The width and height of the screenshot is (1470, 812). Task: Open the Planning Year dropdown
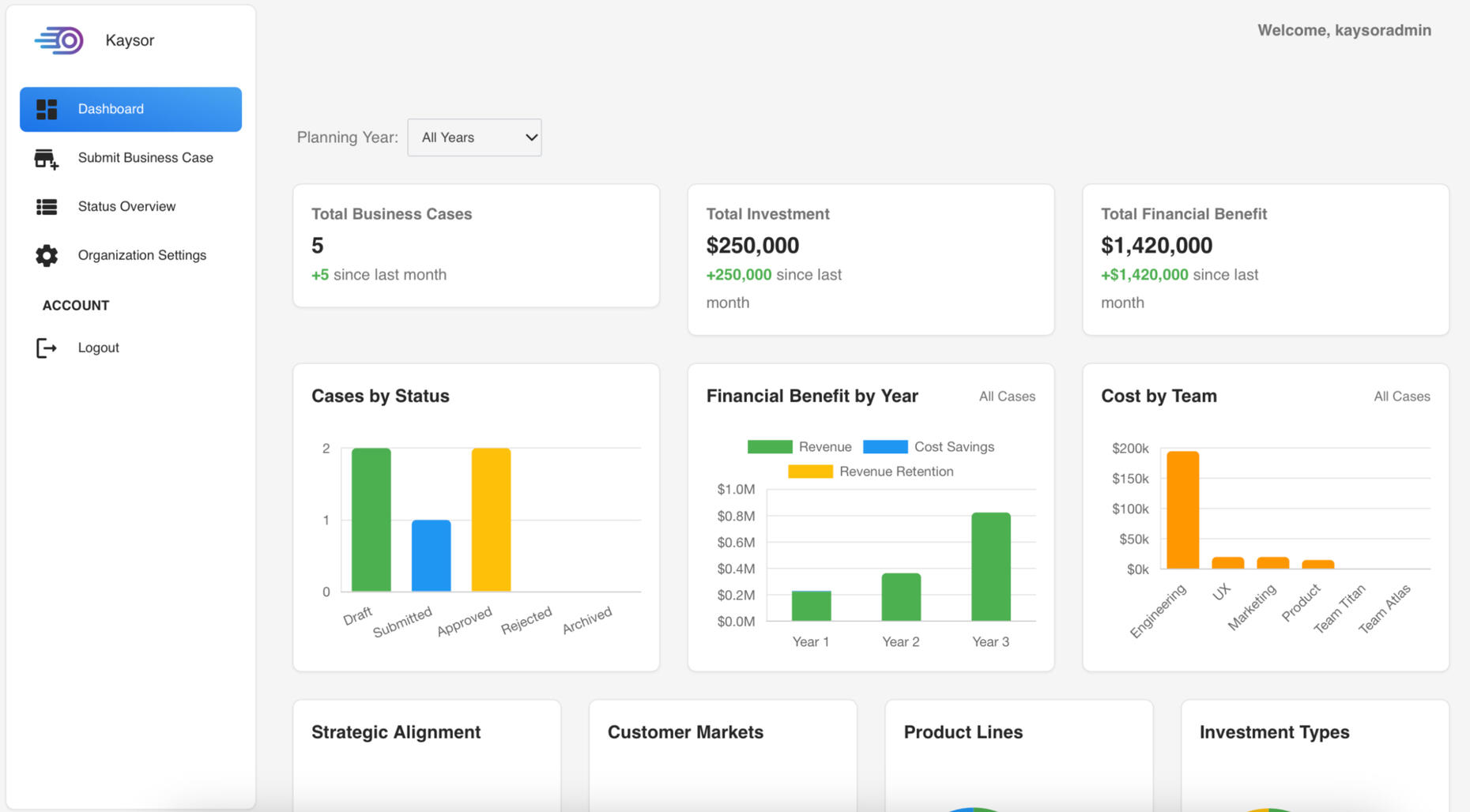coord(474,137)
